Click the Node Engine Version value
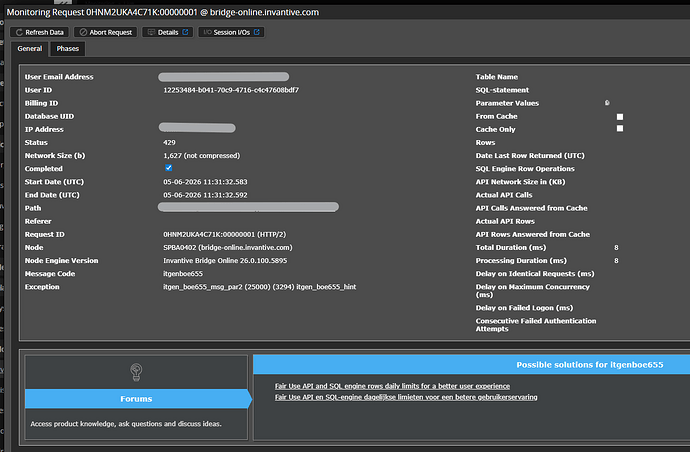Screen dimensions: 690x452 [x=225, y=261]
